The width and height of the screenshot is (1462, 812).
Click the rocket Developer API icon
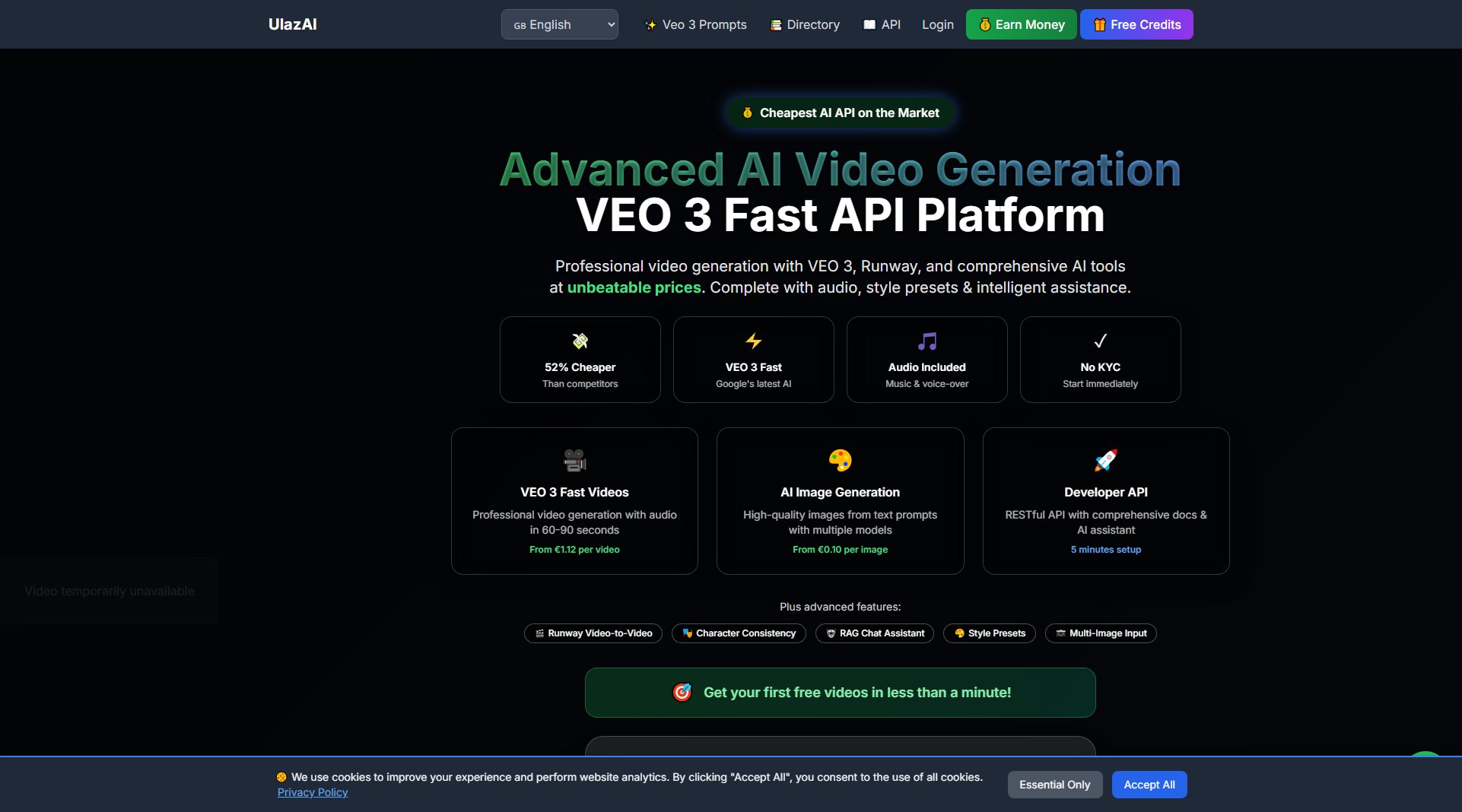tap(1106, 460)
